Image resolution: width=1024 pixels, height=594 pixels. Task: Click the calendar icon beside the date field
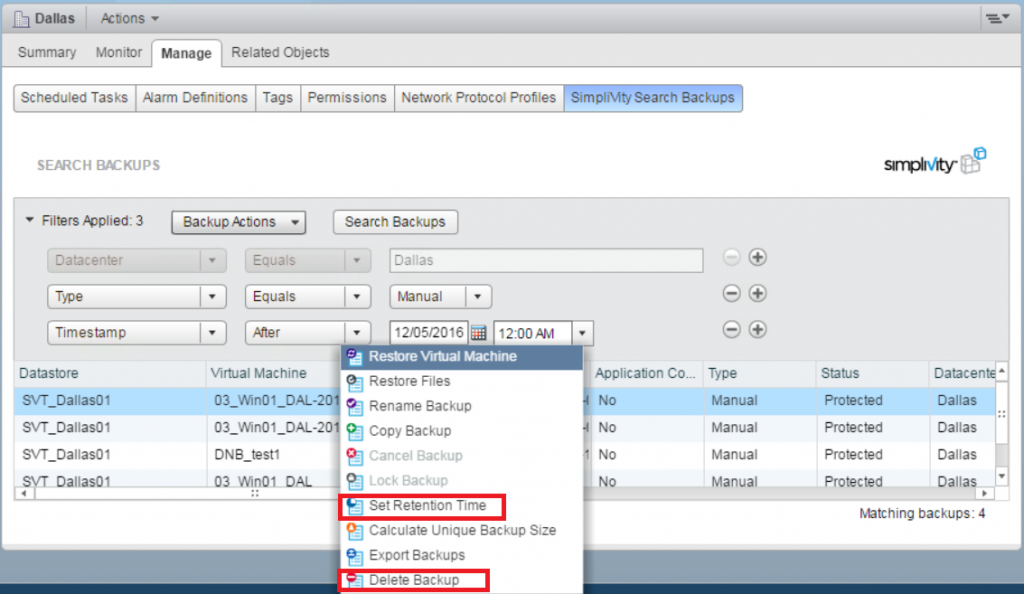point(478,333)
